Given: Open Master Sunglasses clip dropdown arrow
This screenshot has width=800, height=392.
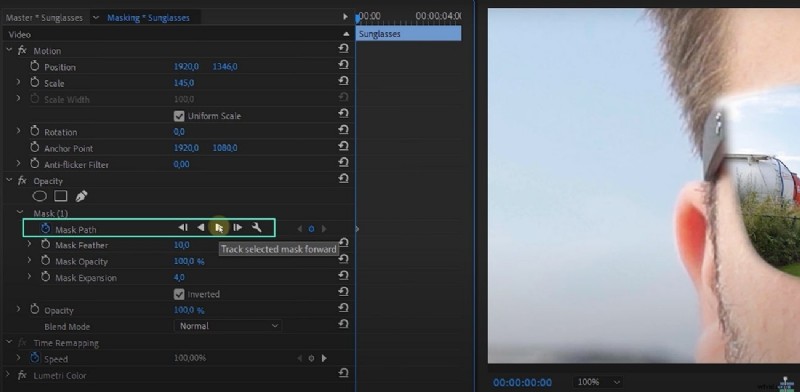Looking at the screenshot, I should click(x=95, y=17).
